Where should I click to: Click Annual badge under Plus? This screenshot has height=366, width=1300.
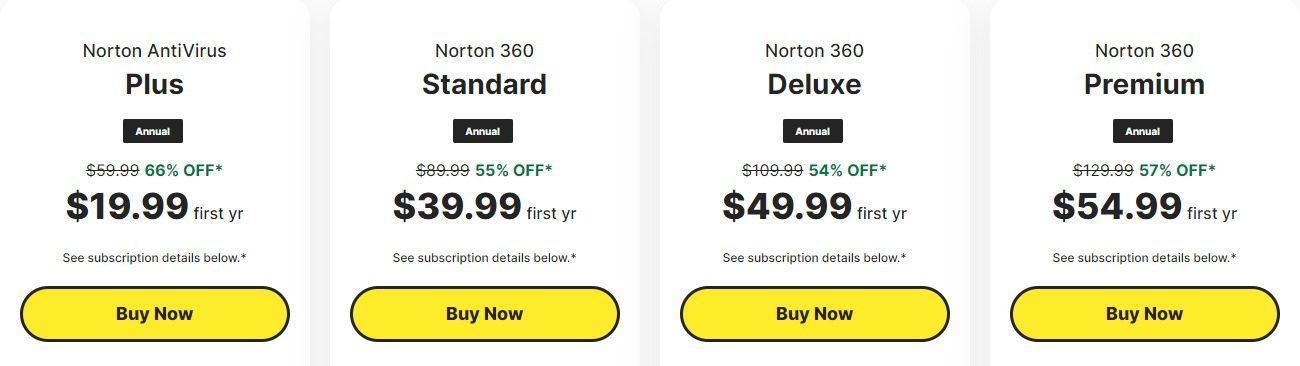coord(153,131)
